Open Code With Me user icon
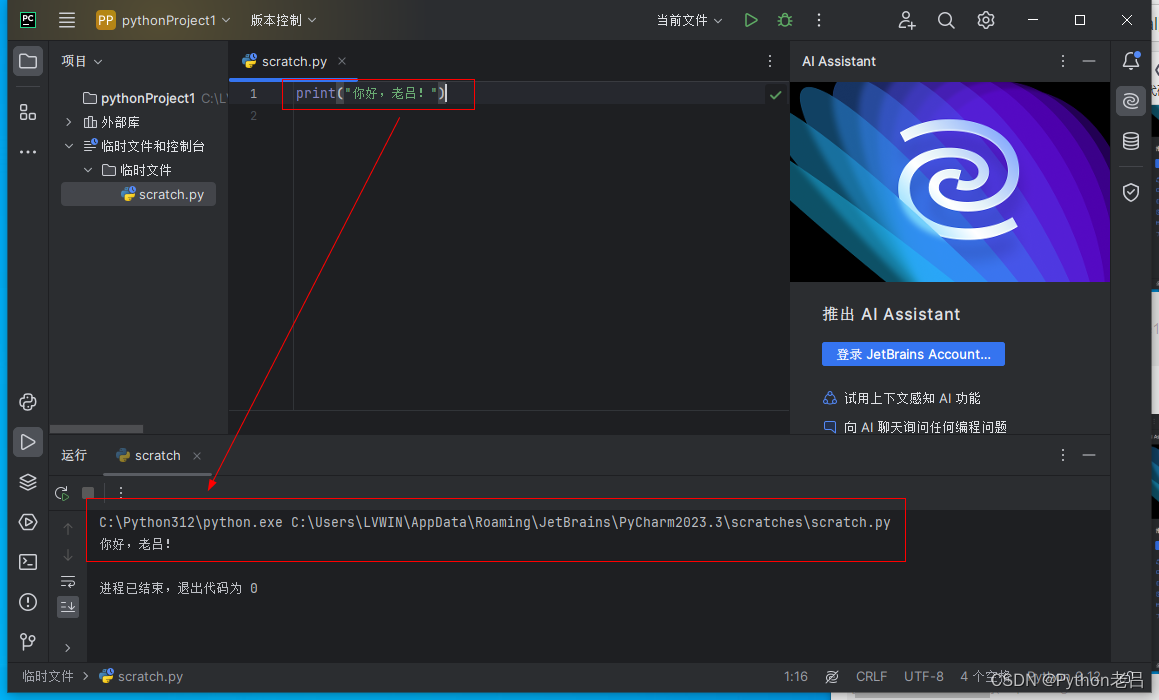The width and height of the screenshot is (1159, 700). (x=906, y=20)
